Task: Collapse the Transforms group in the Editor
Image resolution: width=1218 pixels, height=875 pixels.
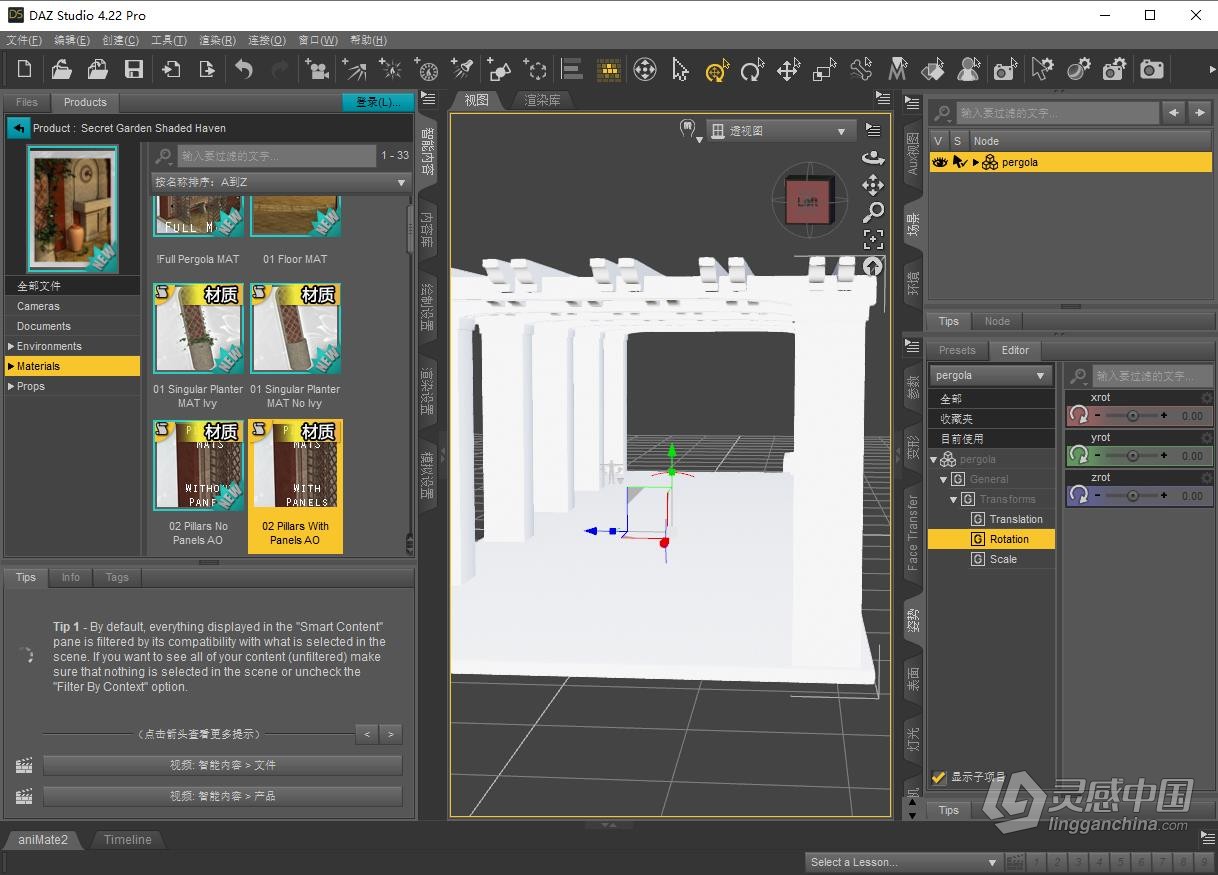Action: pos(952,499)
